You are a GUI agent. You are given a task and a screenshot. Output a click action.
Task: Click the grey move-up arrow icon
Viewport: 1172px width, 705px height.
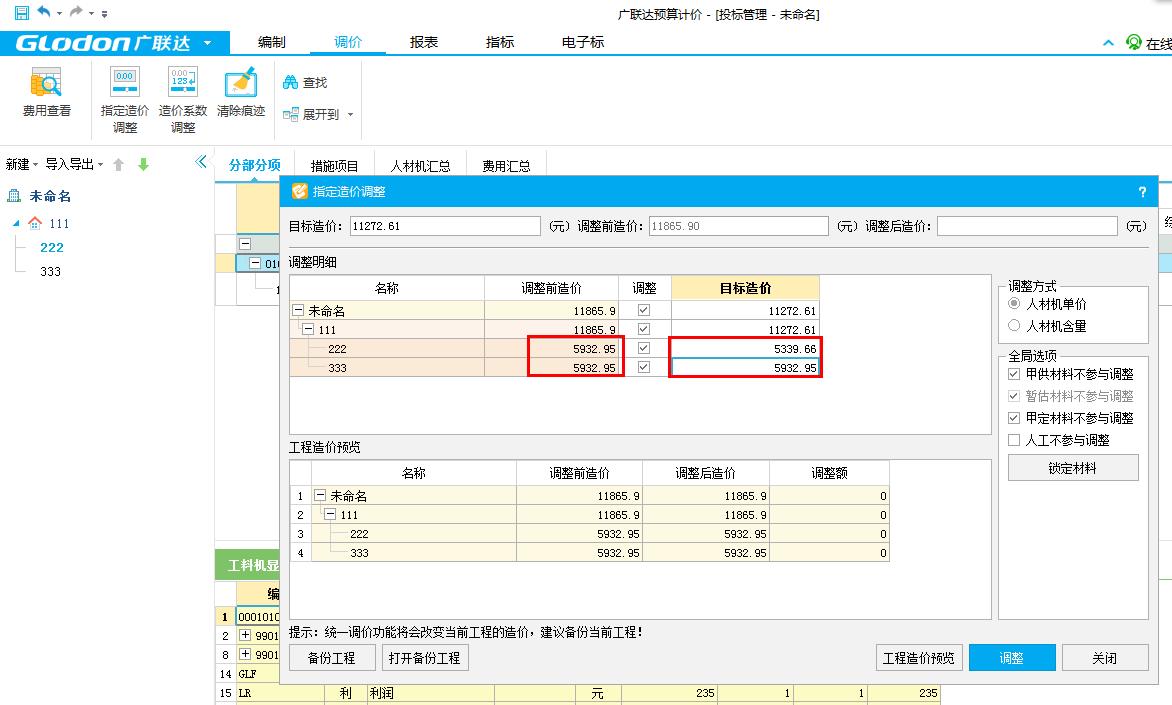click(118, 164)
